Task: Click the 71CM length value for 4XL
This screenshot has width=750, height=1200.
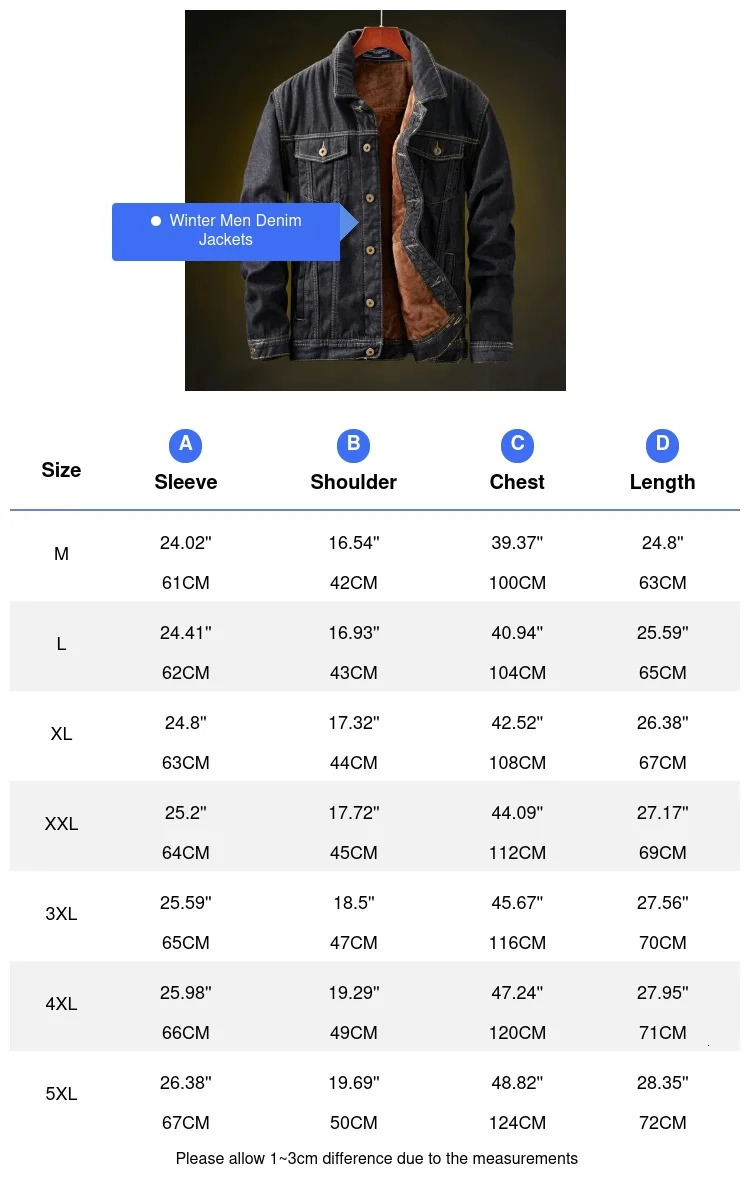Action: pos(662,1033)
